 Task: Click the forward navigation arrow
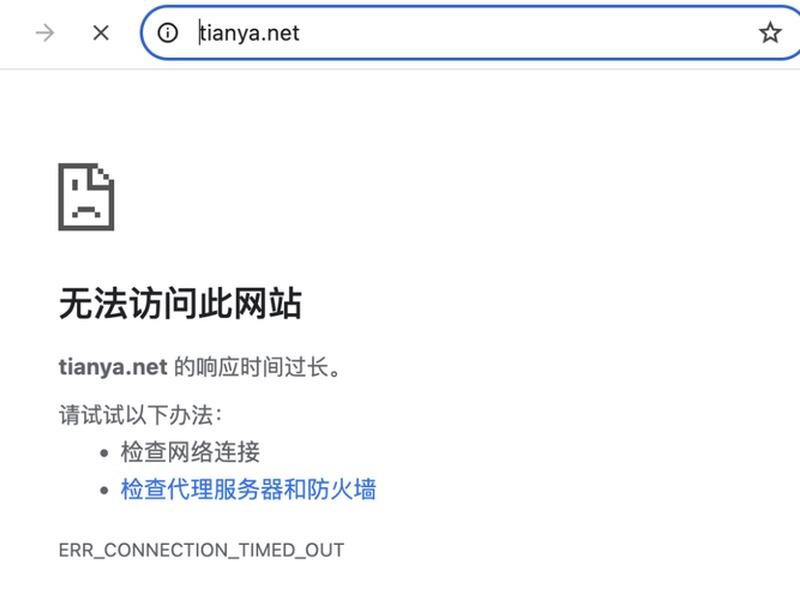coord(45,33)
